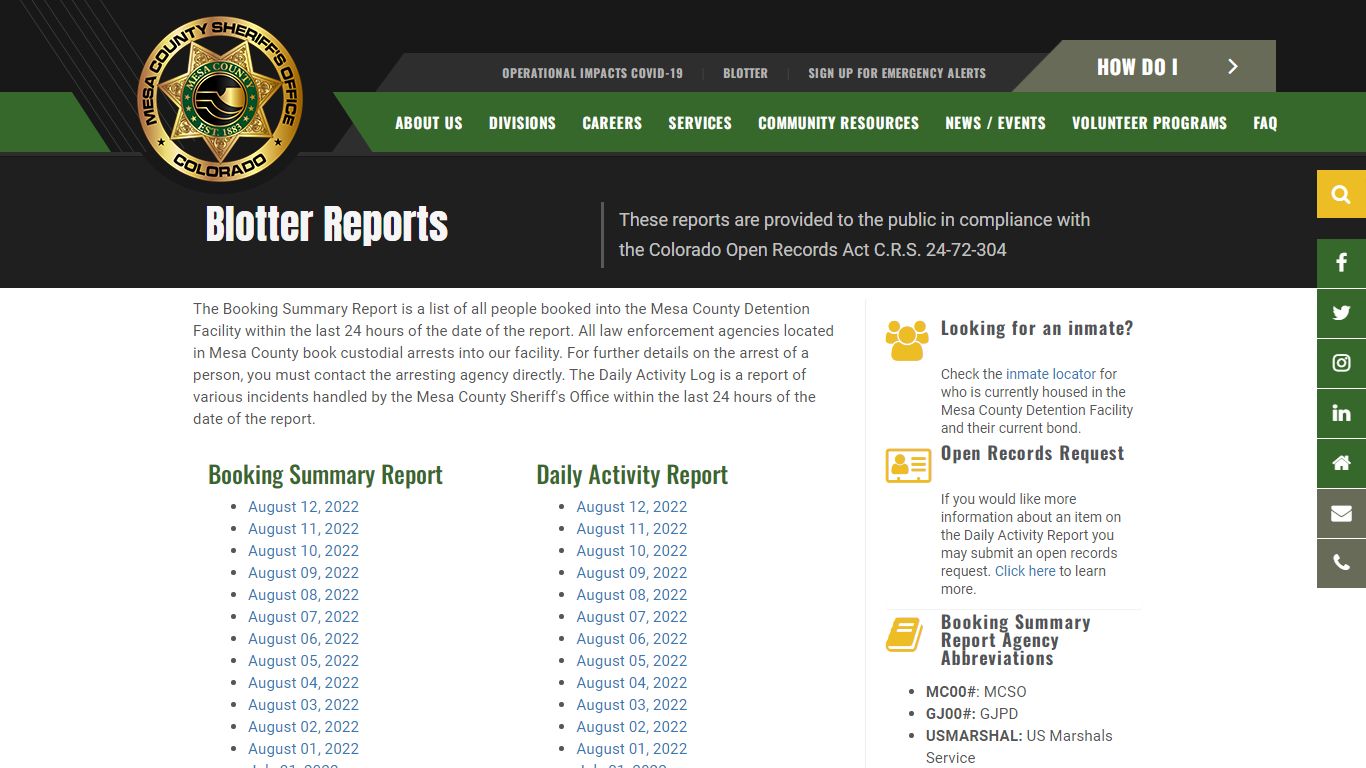Viewport: 1366px width, 768px height.
Task: Click the phone sidebar icon
Action: point(1341,564)
